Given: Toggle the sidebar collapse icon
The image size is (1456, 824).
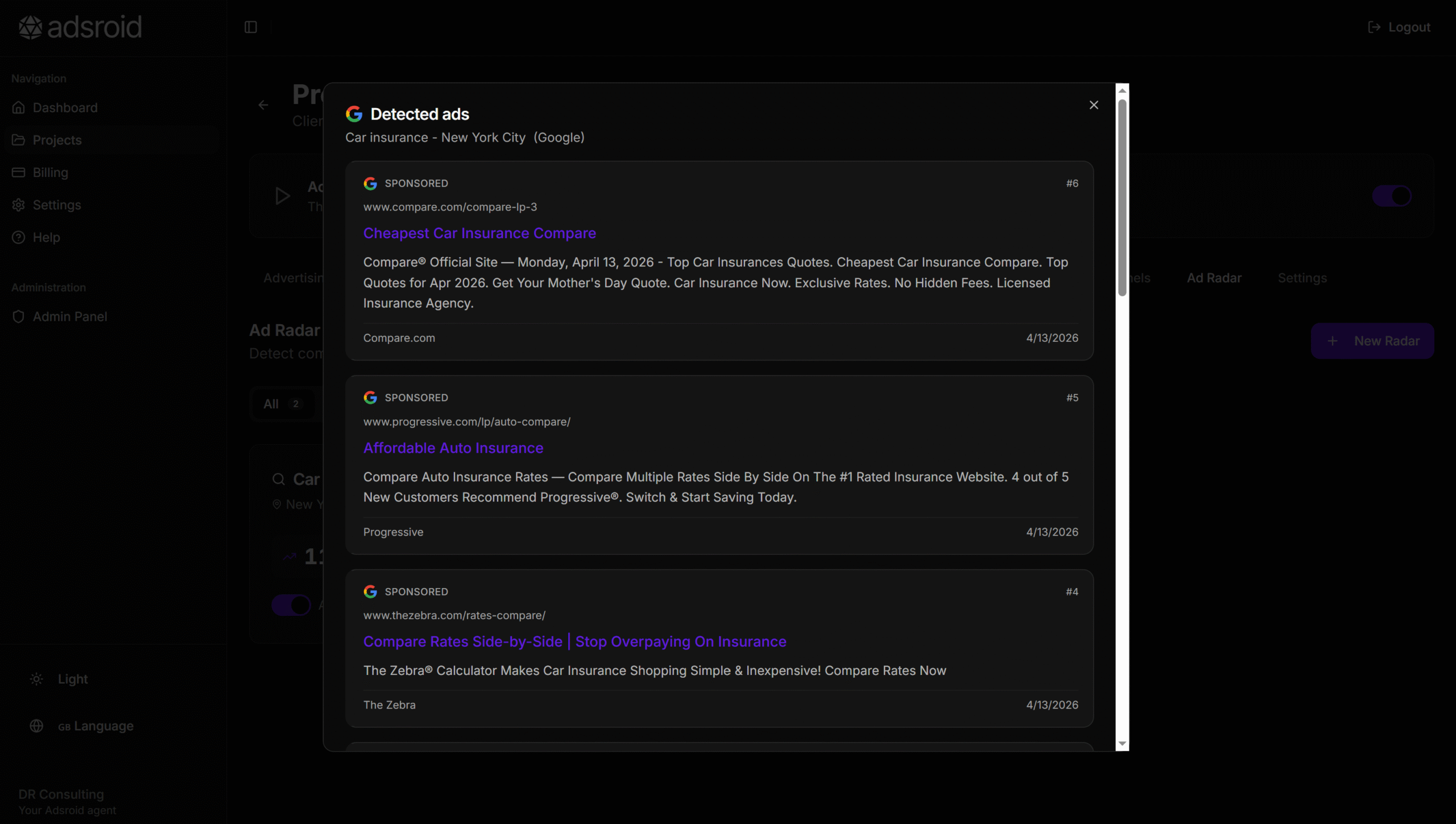Looking at the screenshot, I should (251, 27).
